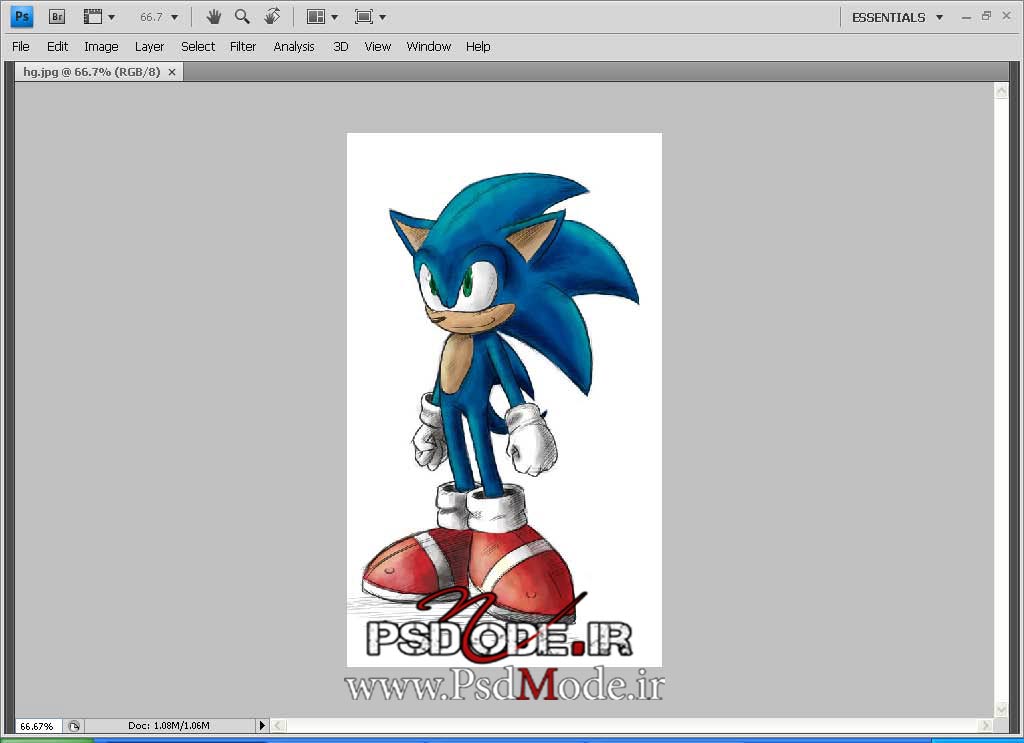Screen dimensions: 1024x743
Task: Open the status bar info options arrow
Action: tap(262, 725)
